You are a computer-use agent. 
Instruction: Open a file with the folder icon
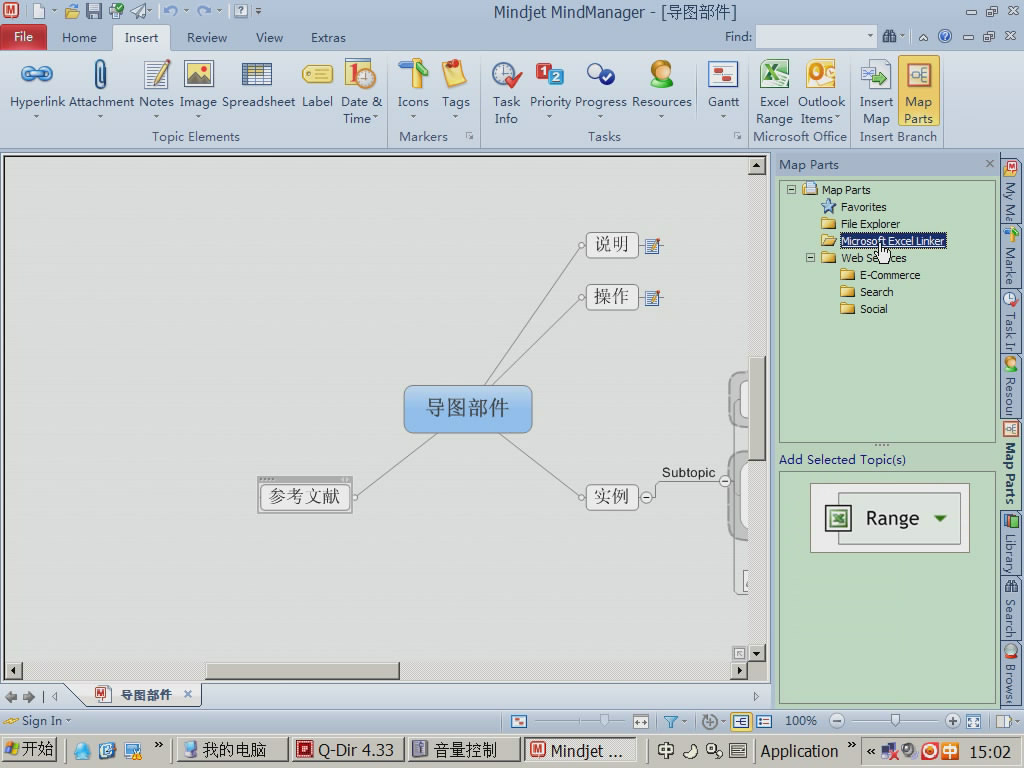(x=72, y=11)
